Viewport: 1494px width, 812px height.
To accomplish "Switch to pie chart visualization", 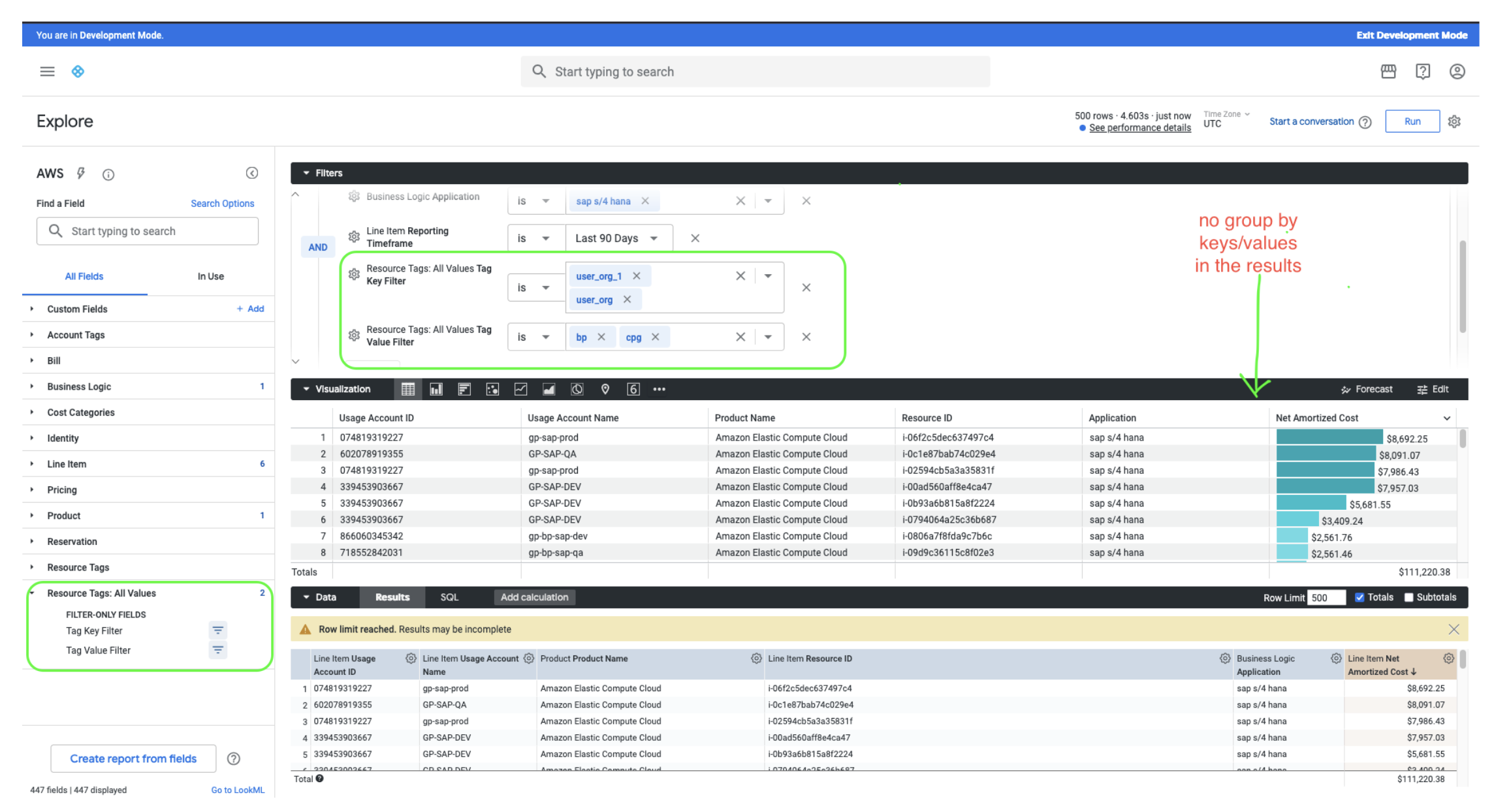I will pos(577,390).
